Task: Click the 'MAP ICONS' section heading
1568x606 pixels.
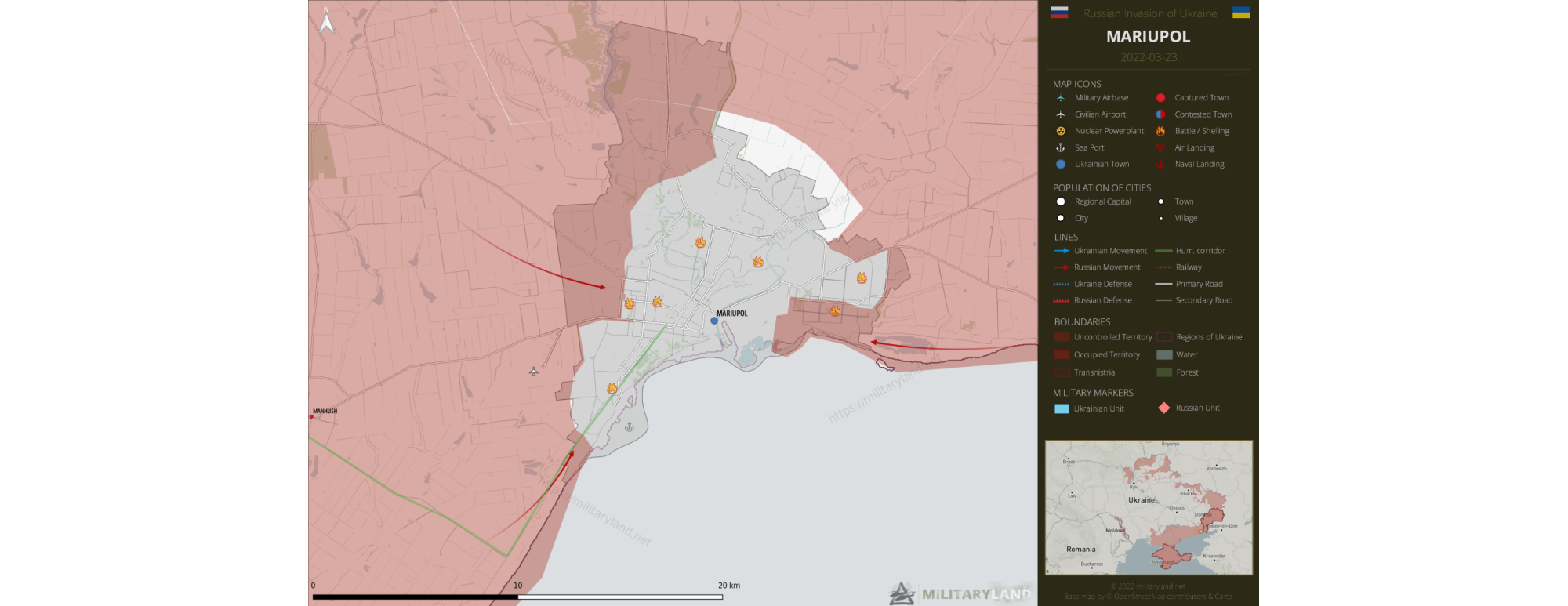Action: 1077,84
